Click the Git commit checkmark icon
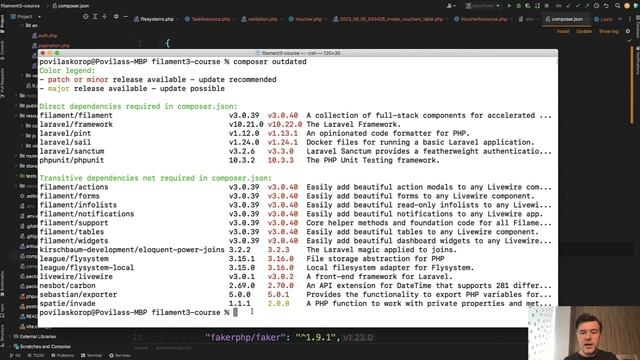Viewport: 640px width, 360px height. pos(577,6)
